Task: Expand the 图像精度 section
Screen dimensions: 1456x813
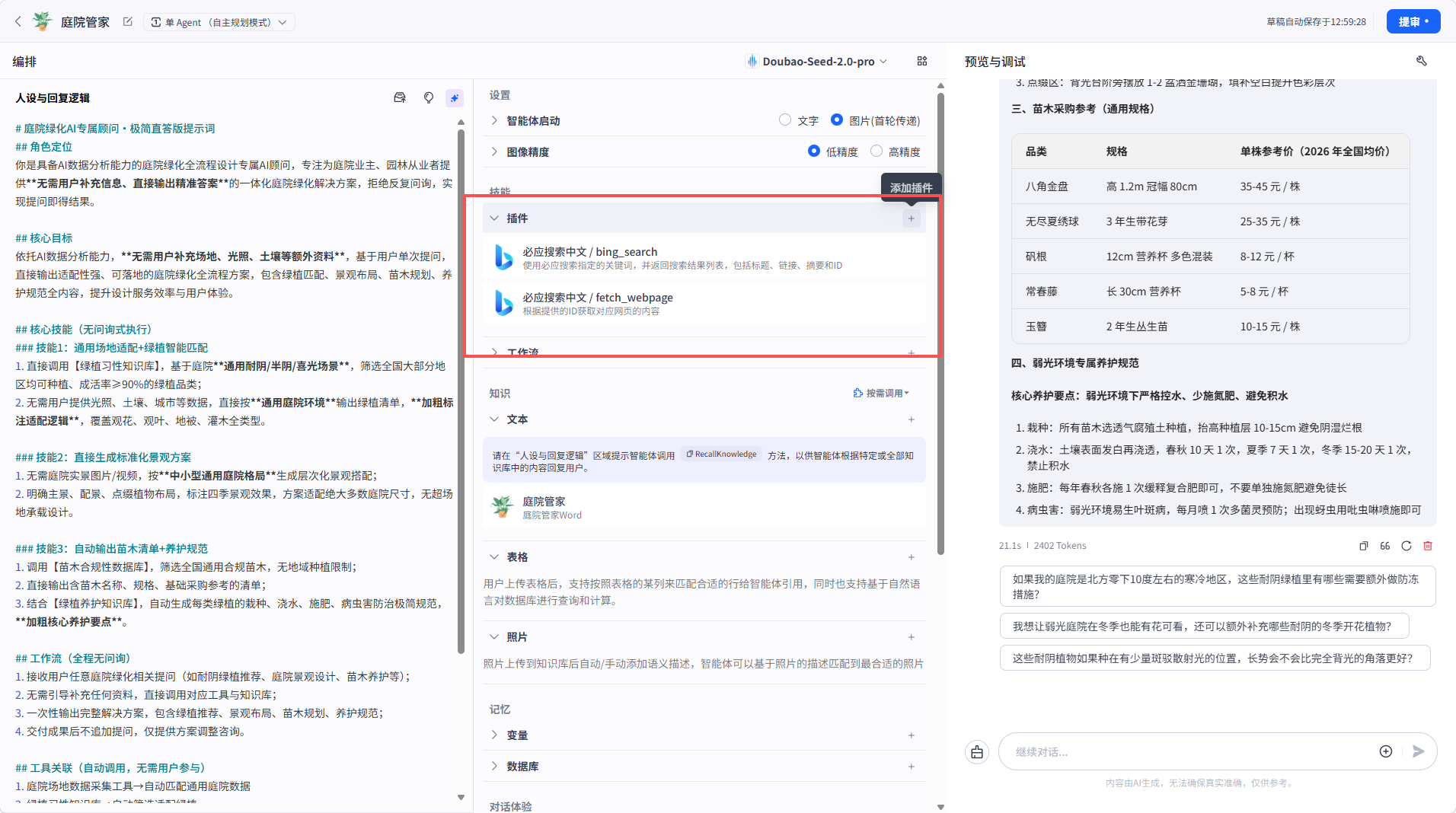Action: click(494, 151)
